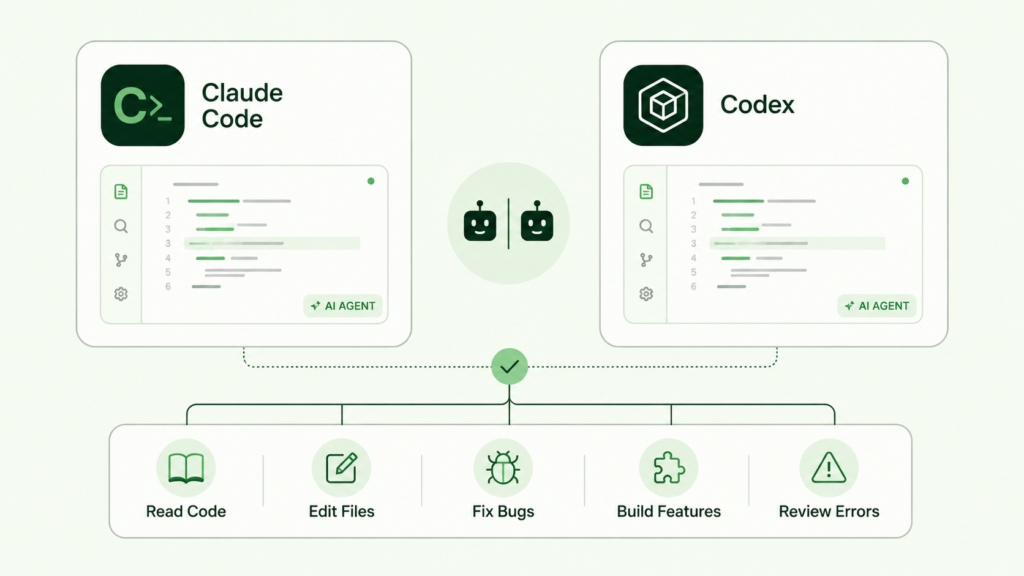Click the search icon in the Codex sidebar
Image resolution: width=1024 pixels, height=576 pixels.
pyautogui.click(x=646, y=226)
